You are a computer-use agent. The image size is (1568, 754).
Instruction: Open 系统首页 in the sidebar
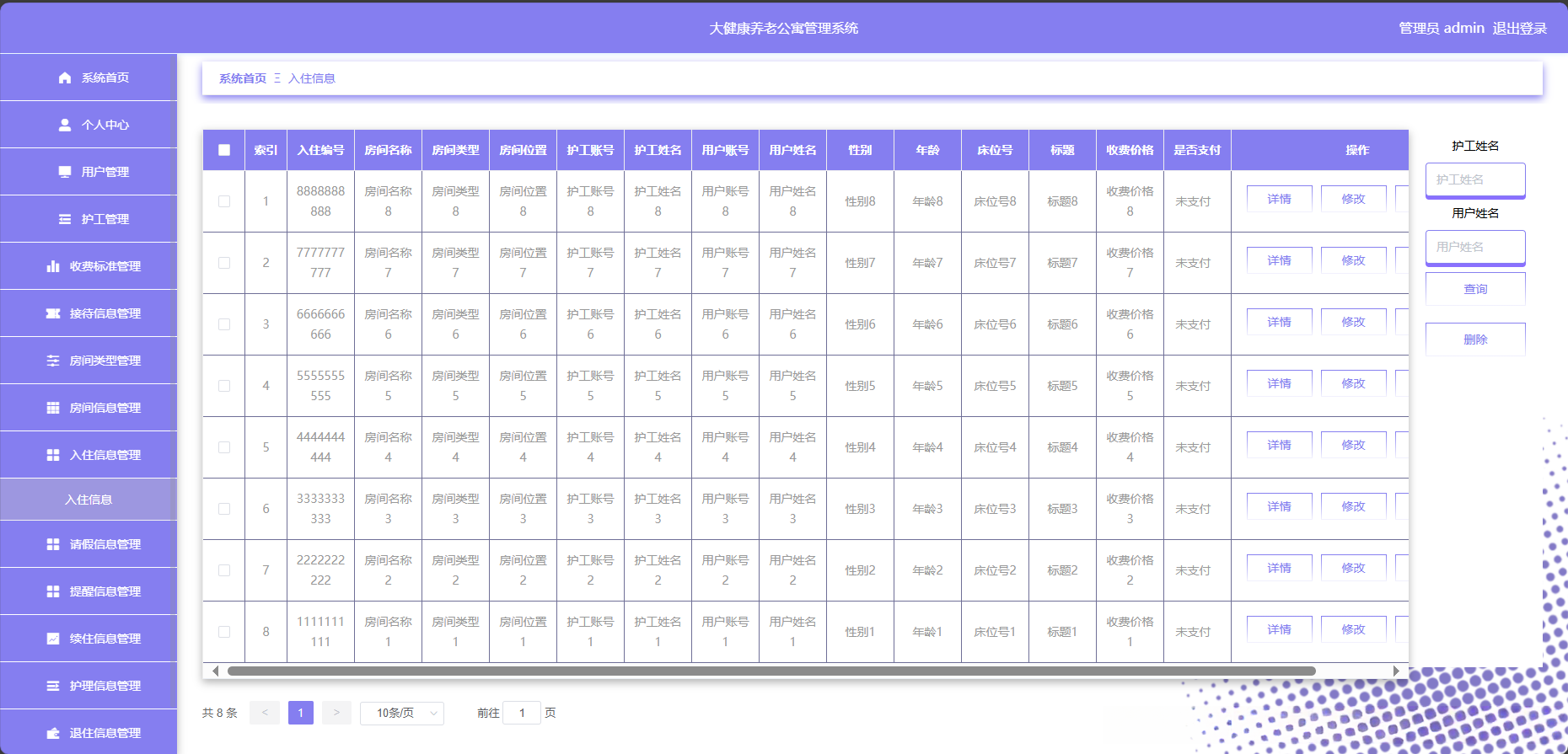click(x=89, y=78)
